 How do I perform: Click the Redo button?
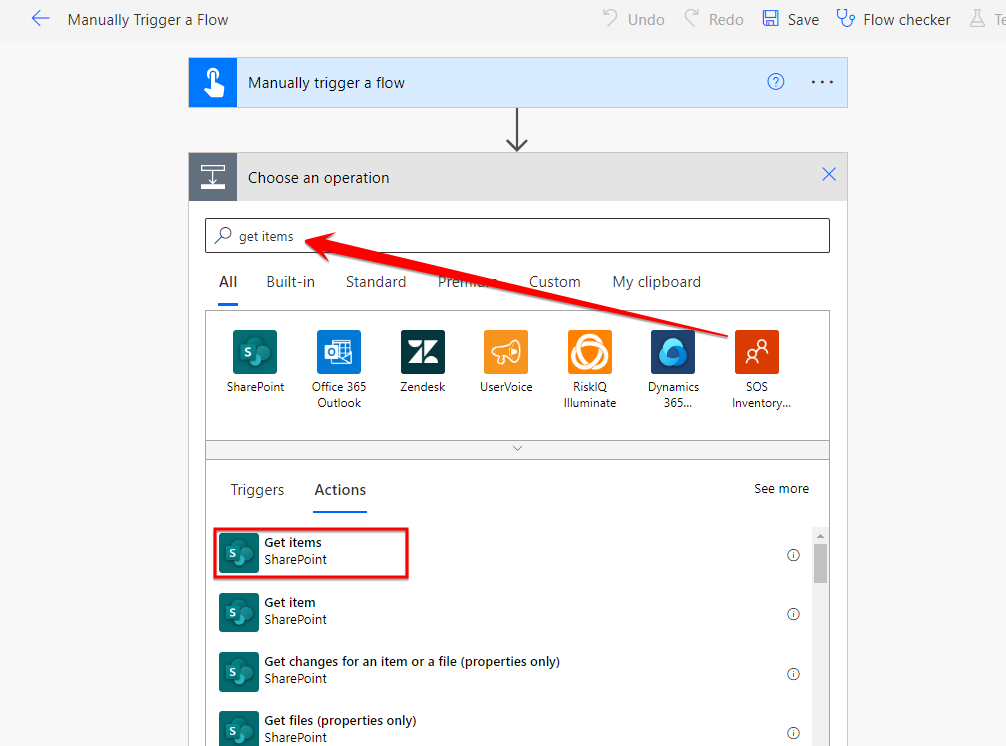714,19
